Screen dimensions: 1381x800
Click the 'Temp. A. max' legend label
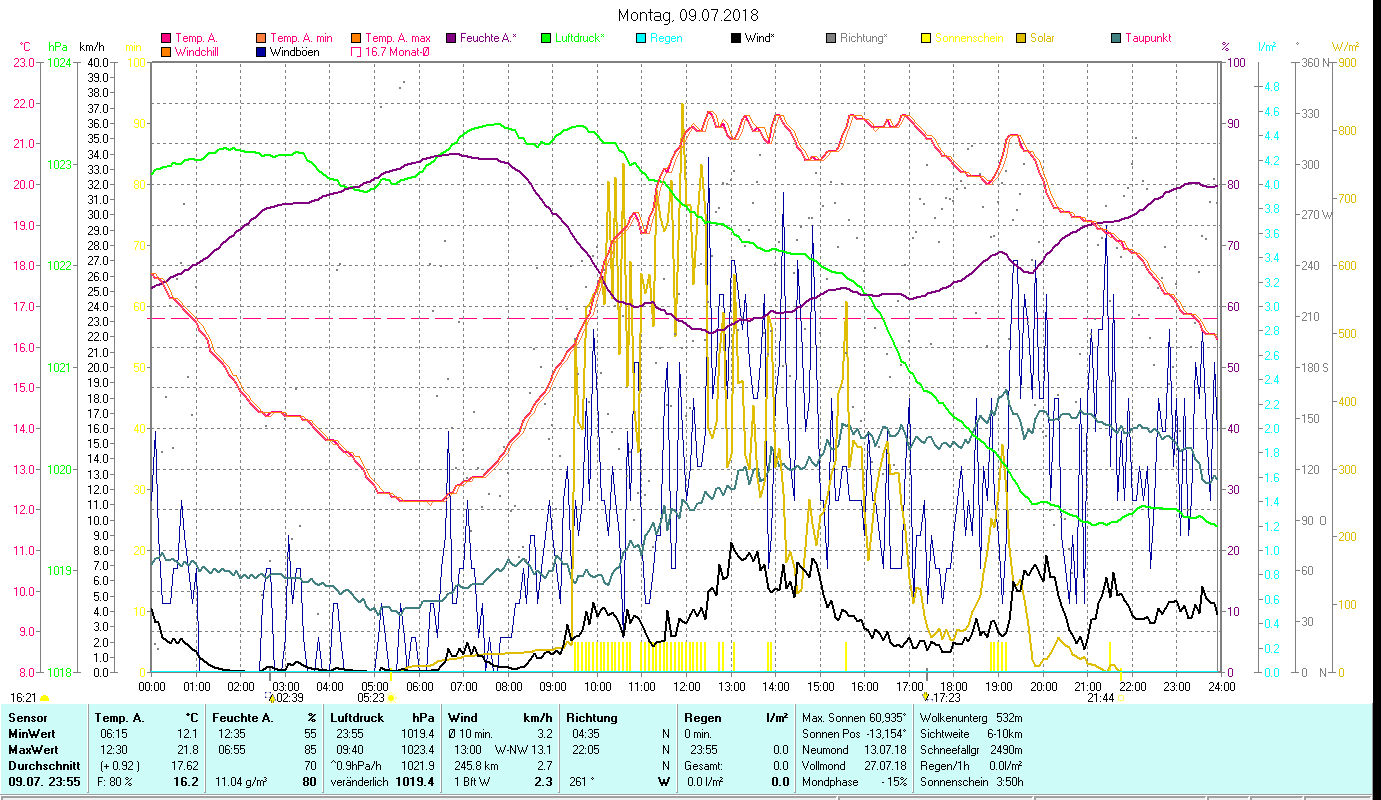tap(398, 38)
